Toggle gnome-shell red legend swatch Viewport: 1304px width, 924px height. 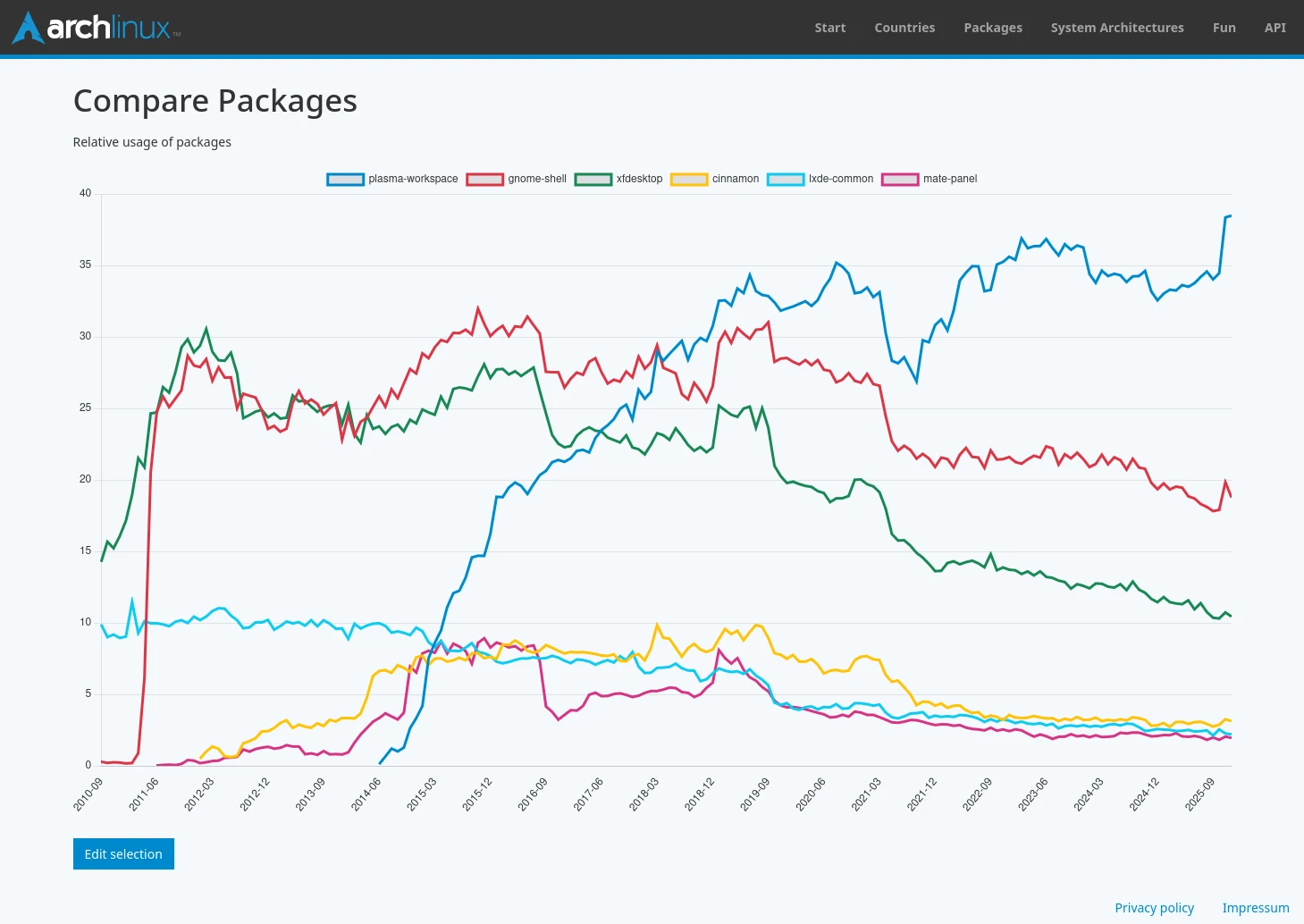click(x=484, y=179)
